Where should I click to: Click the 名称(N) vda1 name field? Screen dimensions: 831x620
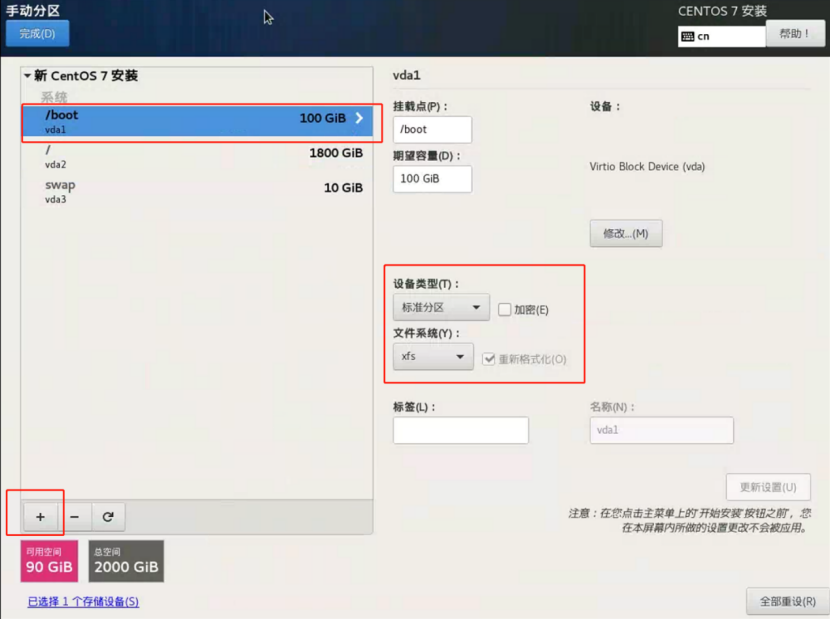click(x=661, y=430)
